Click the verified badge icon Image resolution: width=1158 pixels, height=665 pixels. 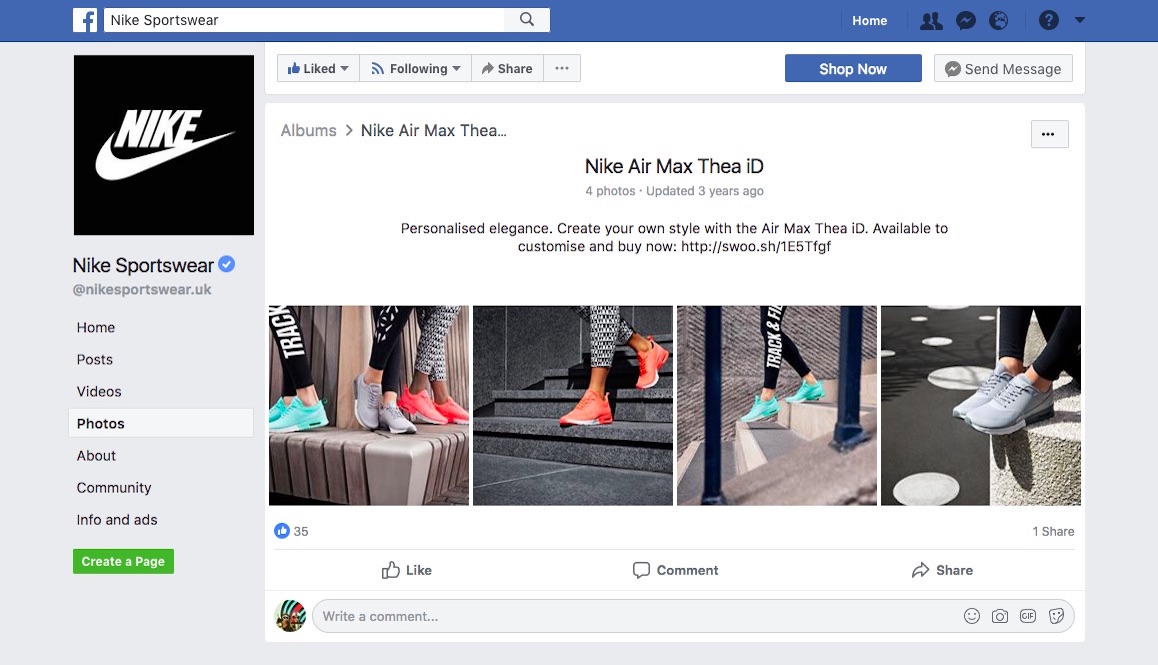coord(227,264)
